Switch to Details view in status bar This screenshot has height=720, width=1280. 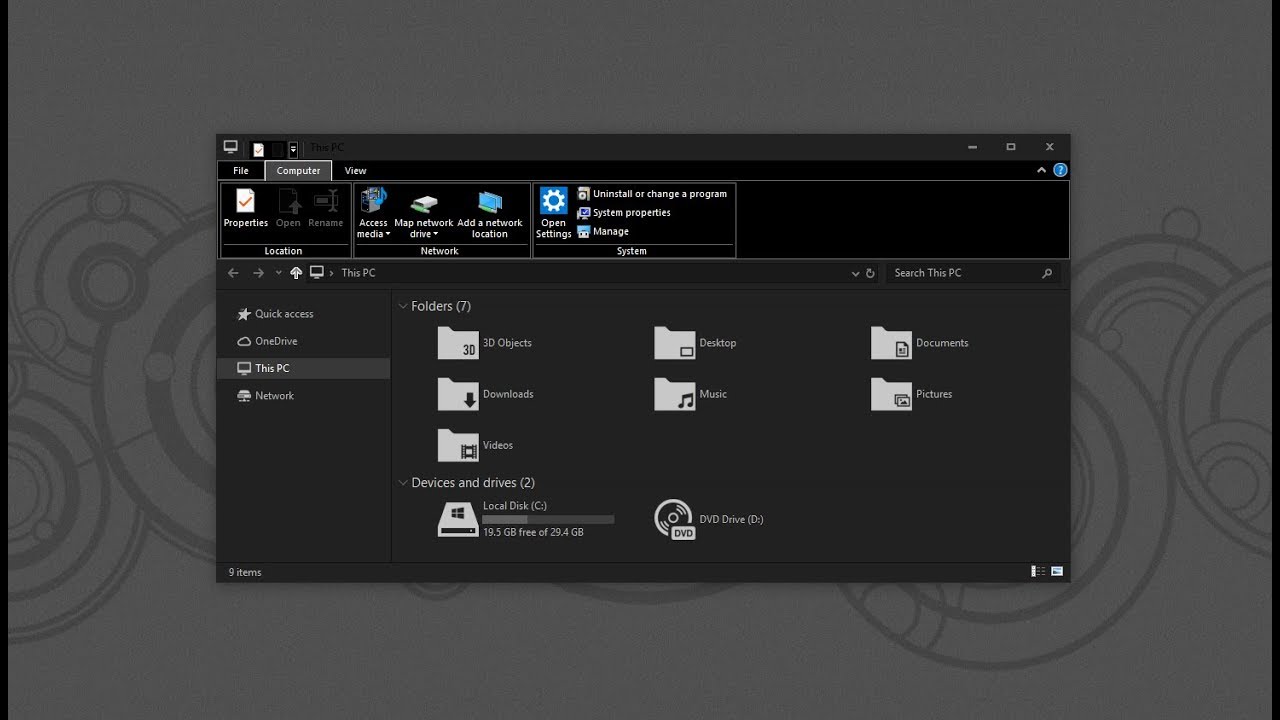pyautogui.click(x=1038, y=572)
